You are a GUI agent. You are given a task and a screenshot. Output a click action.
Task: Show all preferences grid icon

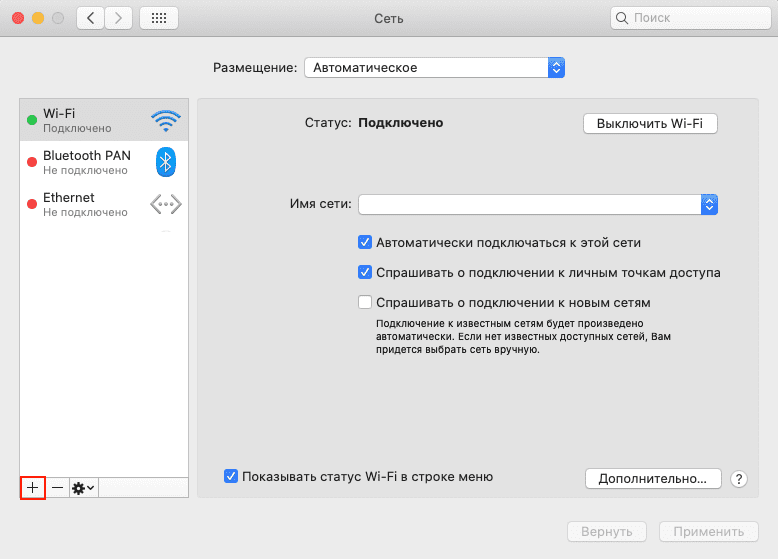pos(159,18)
